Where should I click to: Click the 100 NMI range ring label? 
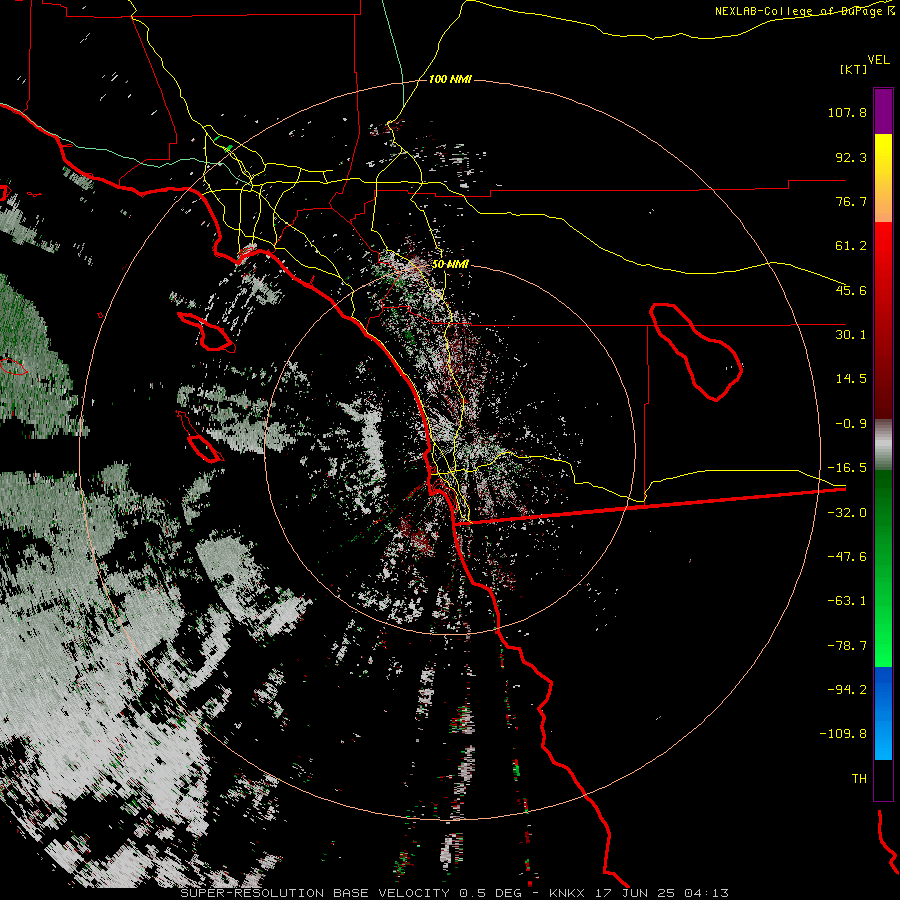(450, 79)
